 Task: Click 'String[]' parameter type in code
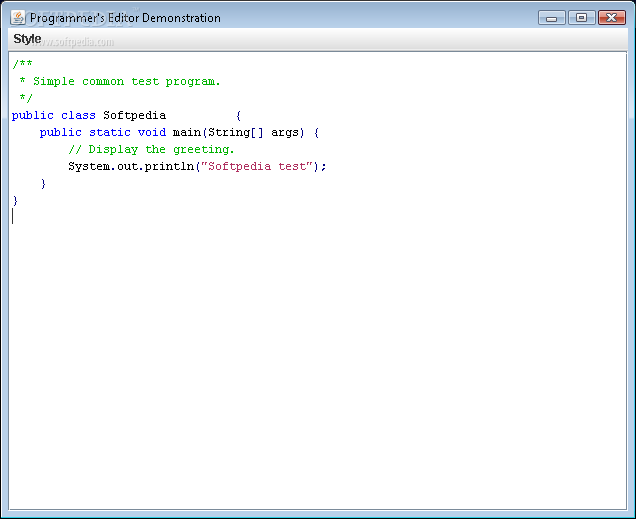[236, 133]
